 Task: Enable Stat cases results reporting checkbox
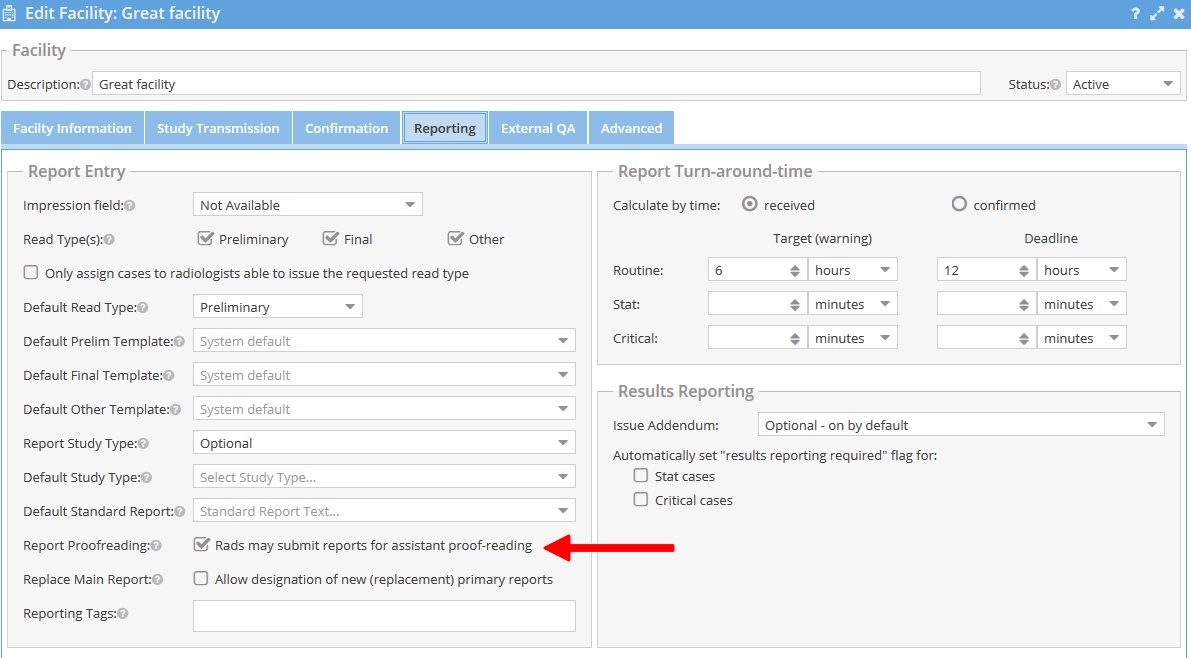click(641, 476)
